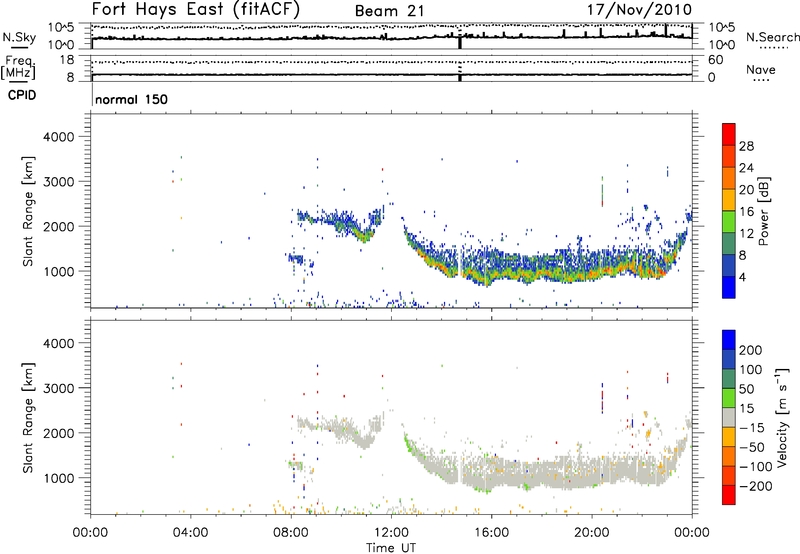This screenshot has height=554, width=800.
Task: Click the '18' tick on frequency axis
Action: (x=67, y=60)
